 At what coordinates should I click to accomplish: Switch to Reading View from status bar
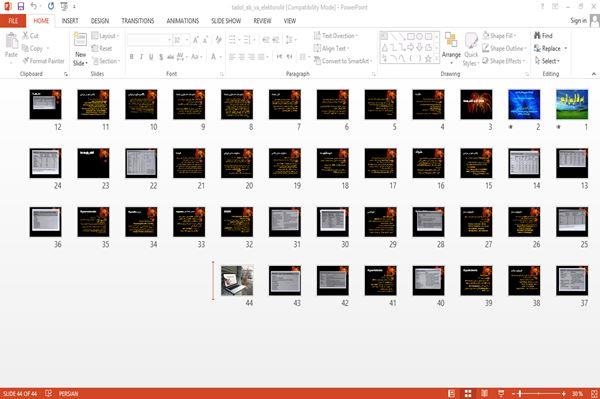[484, 393]
